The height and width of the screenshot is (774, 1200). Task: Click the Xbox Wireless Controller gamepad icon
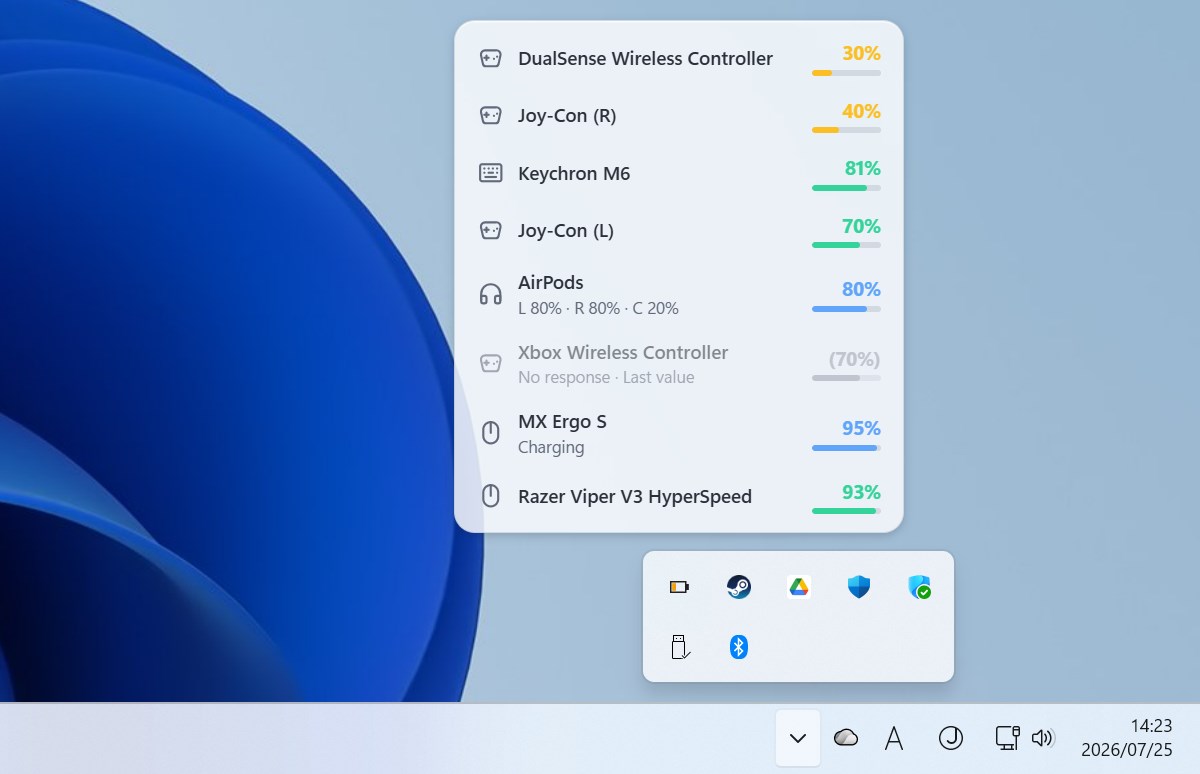[490, 363]
